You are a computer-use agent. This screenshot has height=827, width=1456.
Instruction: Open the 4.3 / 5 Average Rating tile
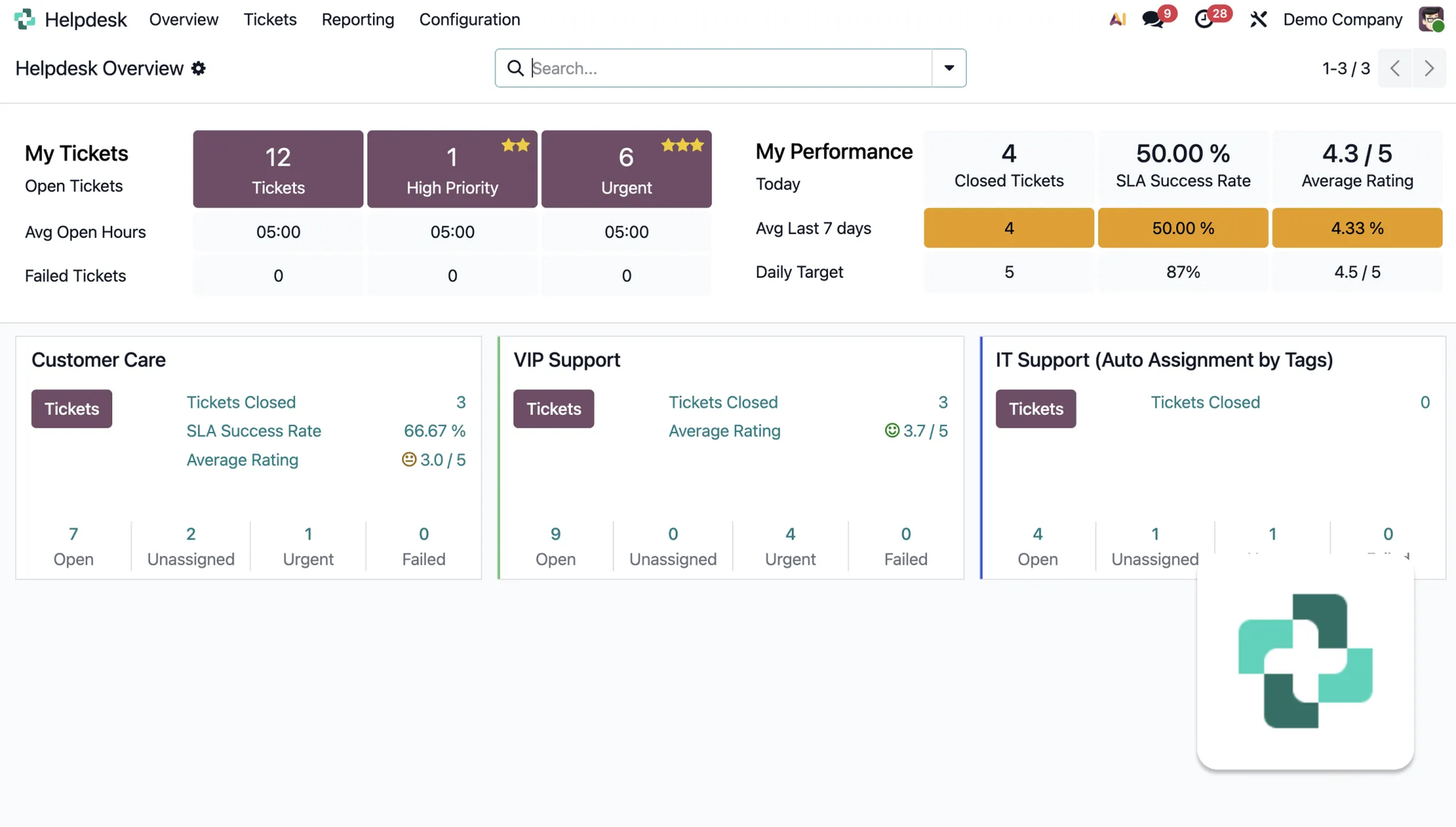point(1357,167)
